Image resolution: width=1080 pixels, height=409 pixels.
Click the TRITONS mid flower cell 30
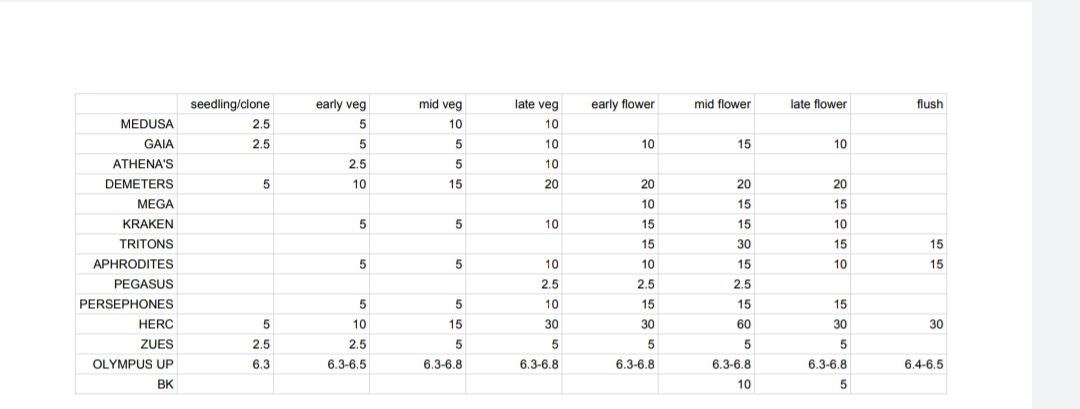coord(706,244)
